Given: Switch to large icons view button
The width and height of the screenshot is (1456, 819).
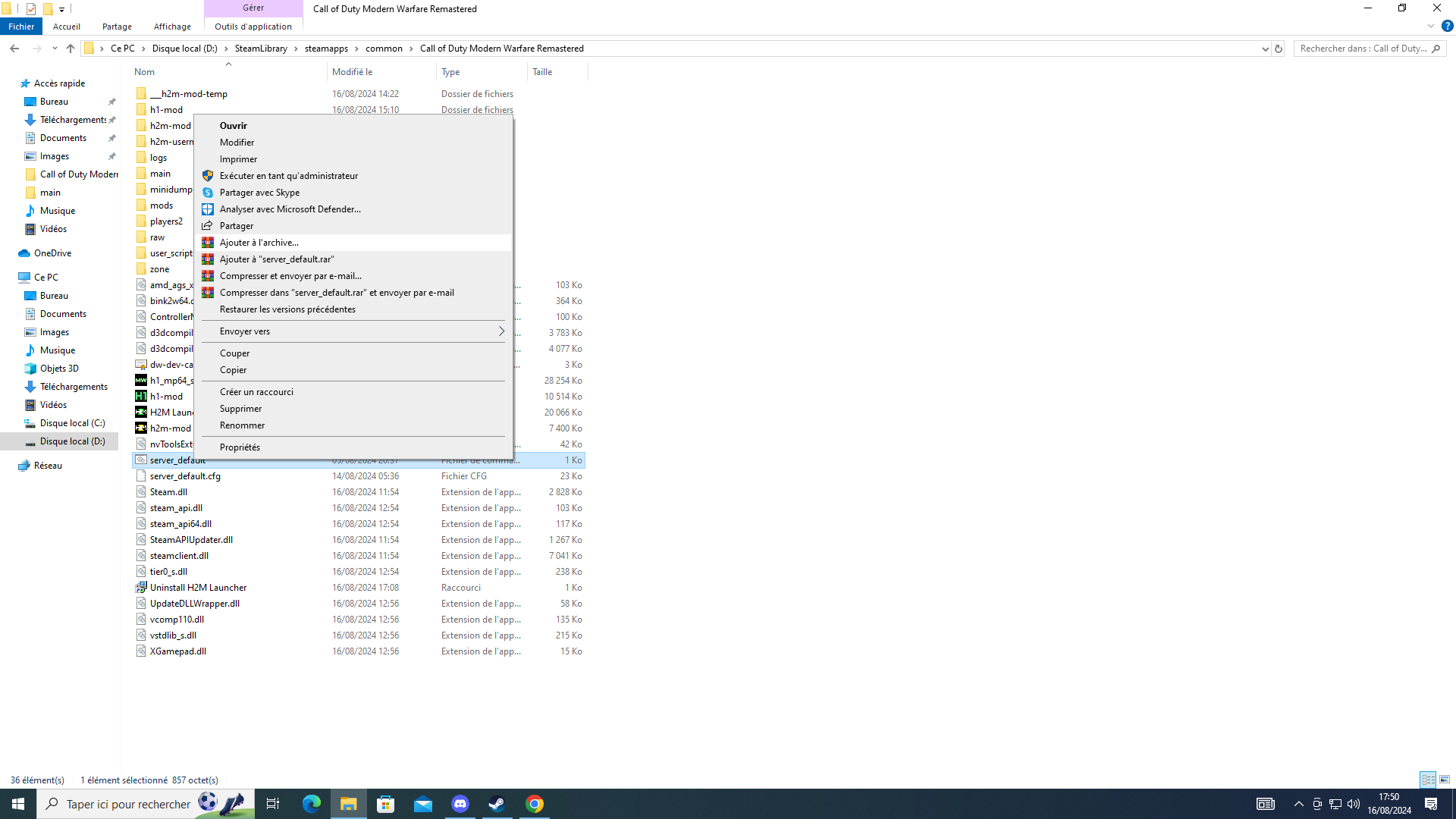Looking at the screenshot, I should (1445, 780).
